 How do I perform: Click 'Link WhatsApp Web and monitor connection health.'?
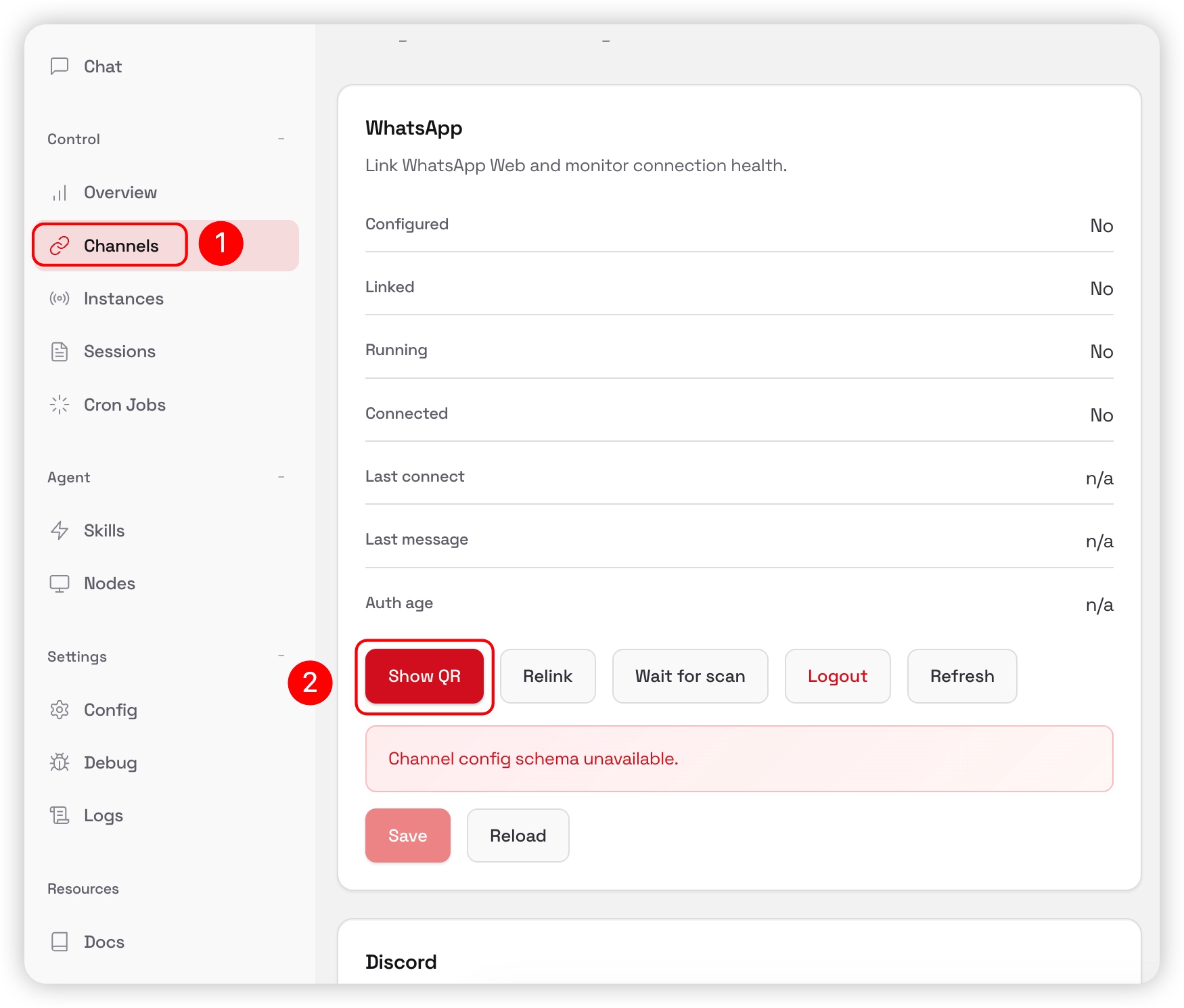coord(576,165)
